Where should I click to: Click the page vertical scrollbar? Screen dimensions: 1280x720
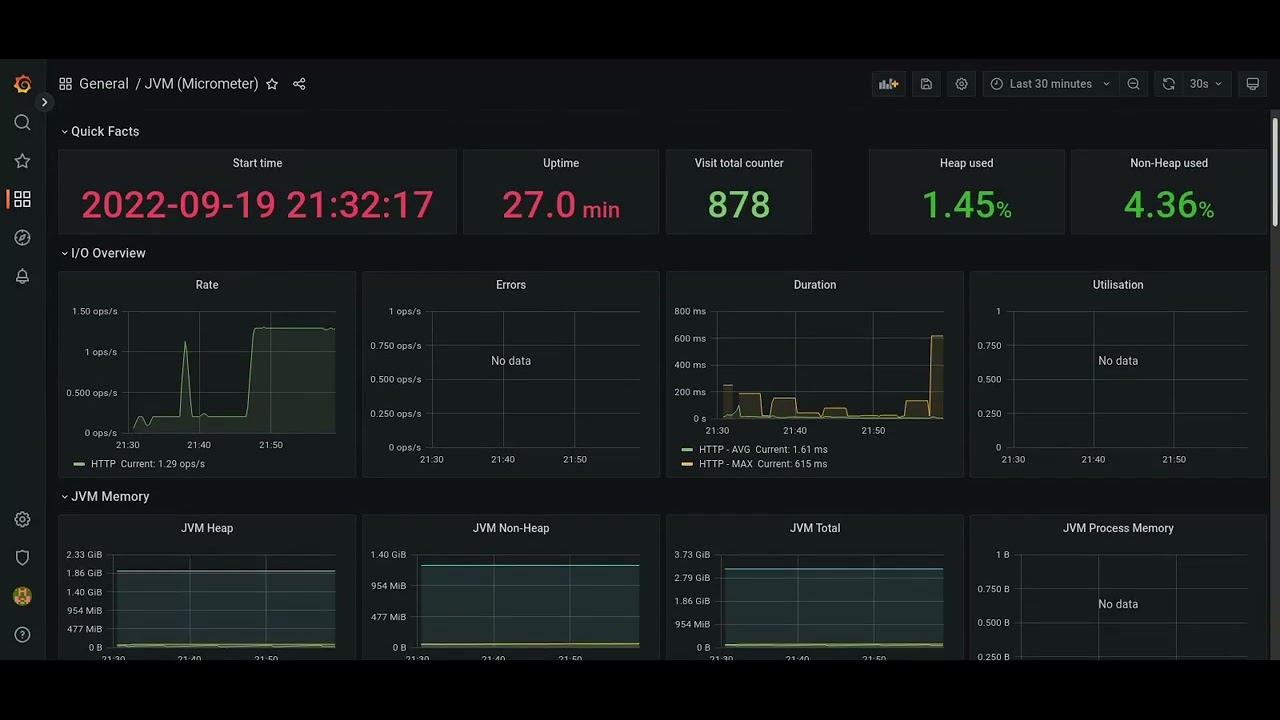pos(1275,170)
